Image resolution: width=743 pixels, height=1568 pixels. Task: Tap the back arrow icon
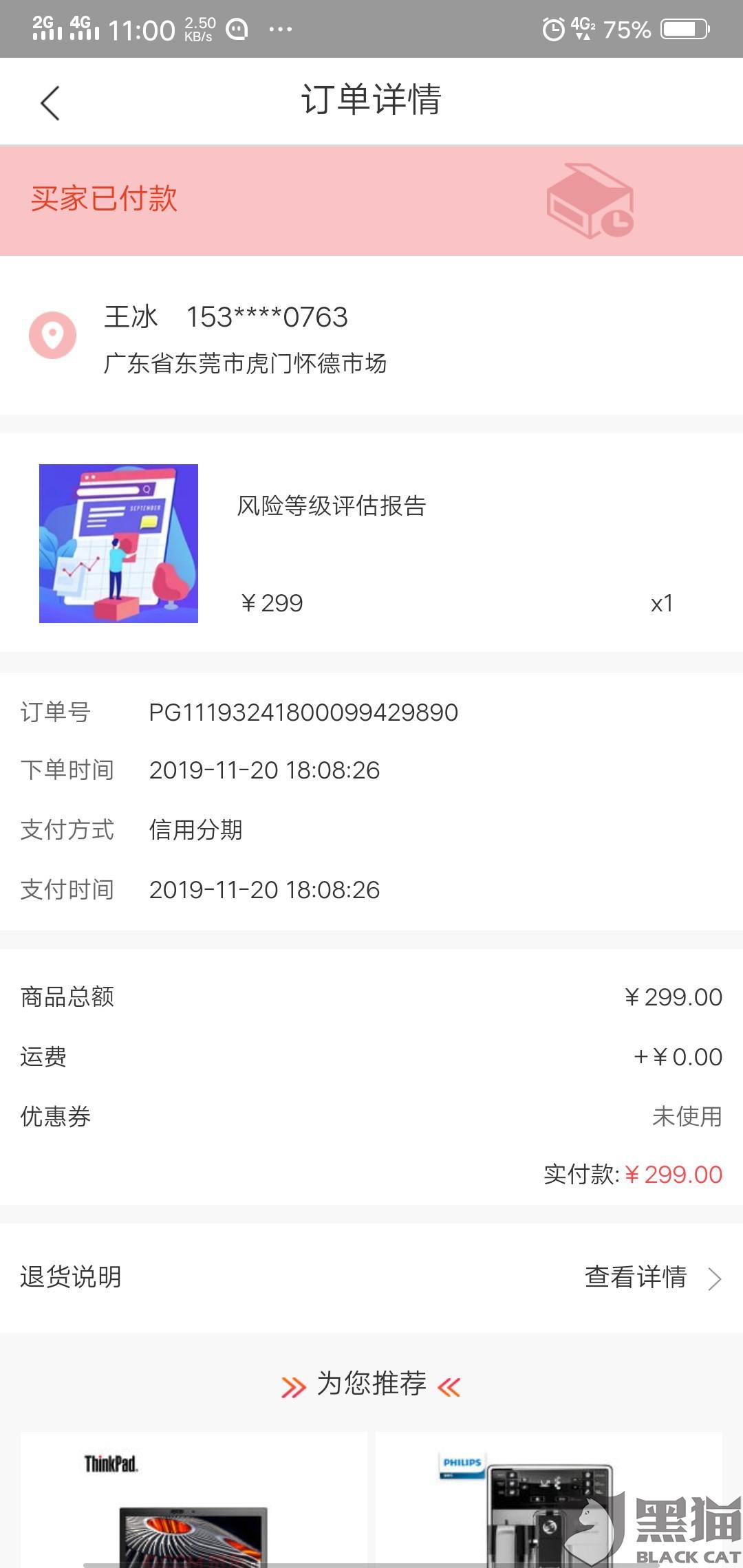point(50,103)
